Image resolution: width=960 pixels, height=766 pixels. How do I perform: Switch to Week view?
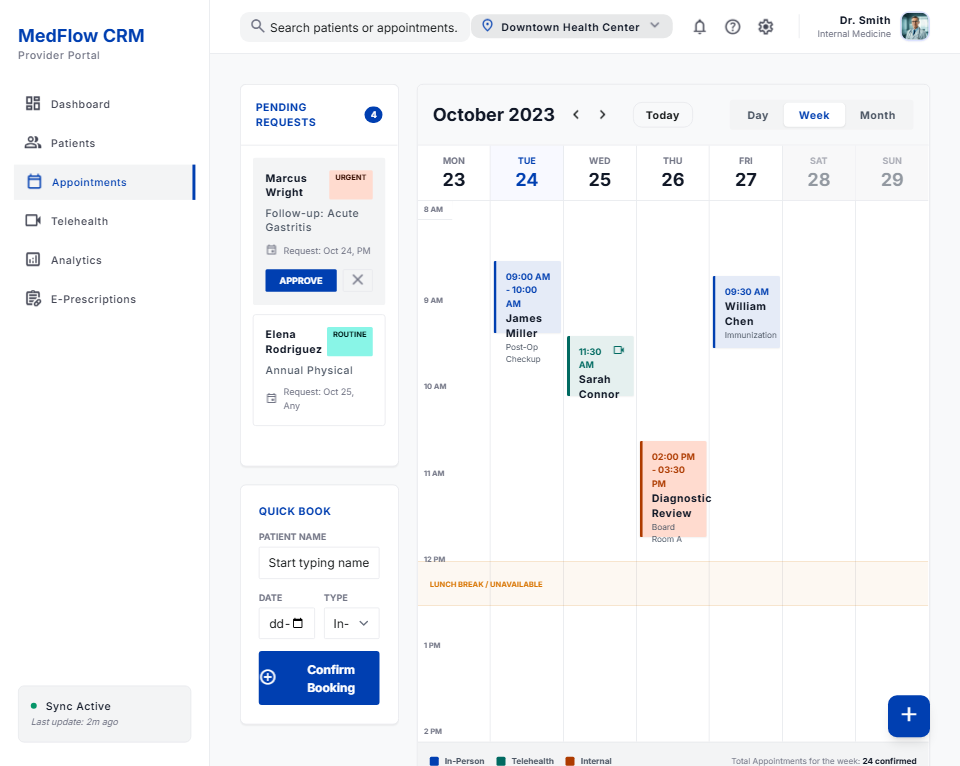(x=814, y=115)
